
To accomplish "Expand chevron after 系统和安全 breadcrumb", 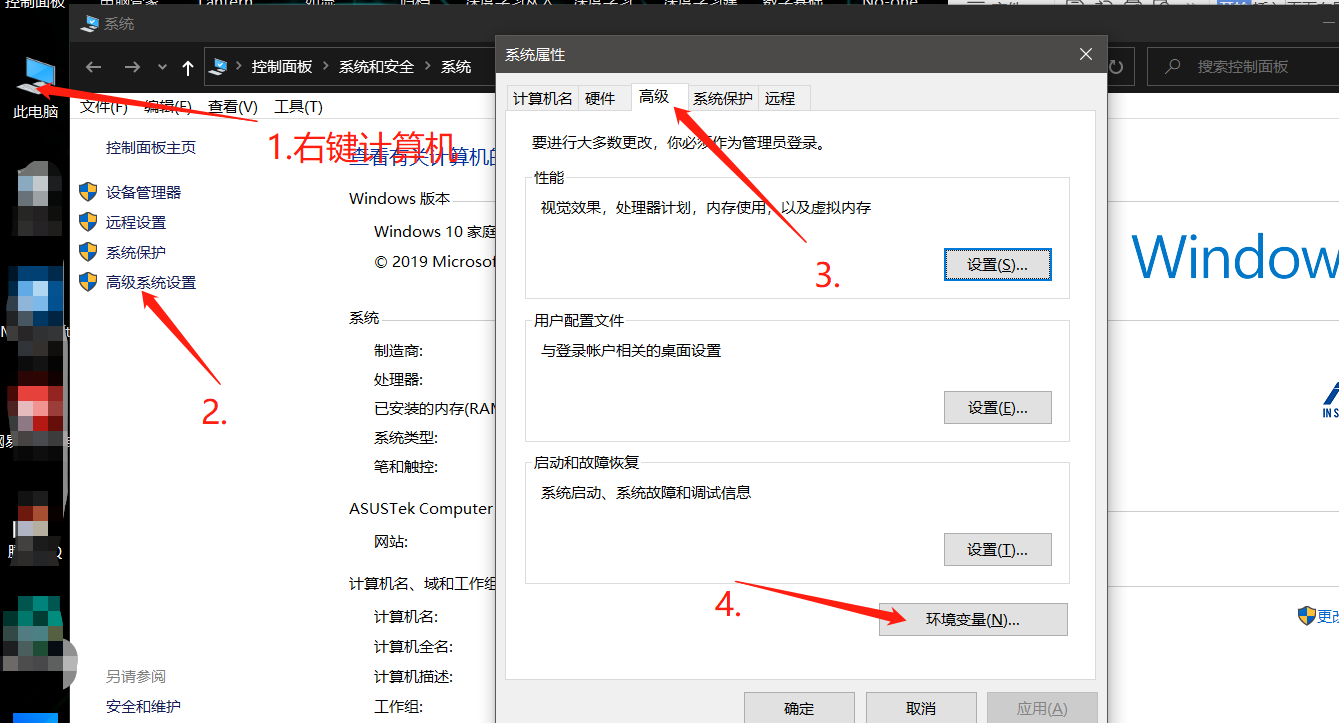I will pyautogui.click(x=428, y=67).
